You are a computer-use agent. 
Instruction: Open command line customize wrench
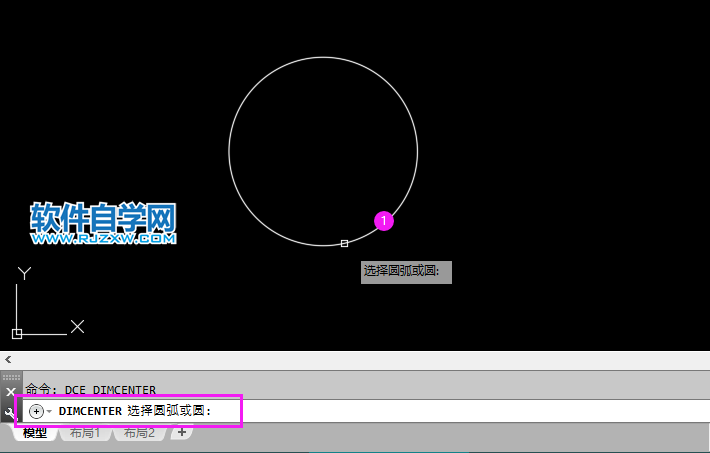[10, 412]
